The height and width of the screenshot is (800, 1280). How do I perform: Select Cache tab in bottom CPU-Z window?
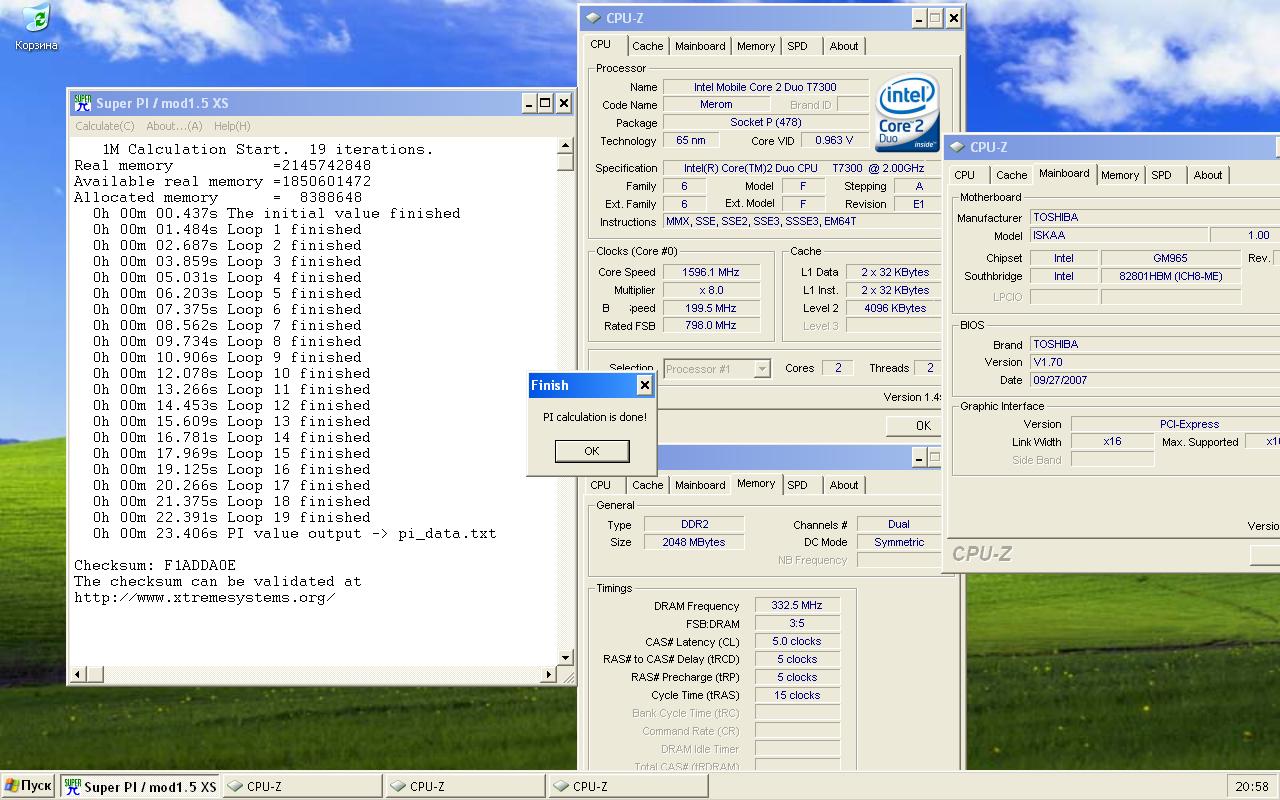(x=647, y=485)
